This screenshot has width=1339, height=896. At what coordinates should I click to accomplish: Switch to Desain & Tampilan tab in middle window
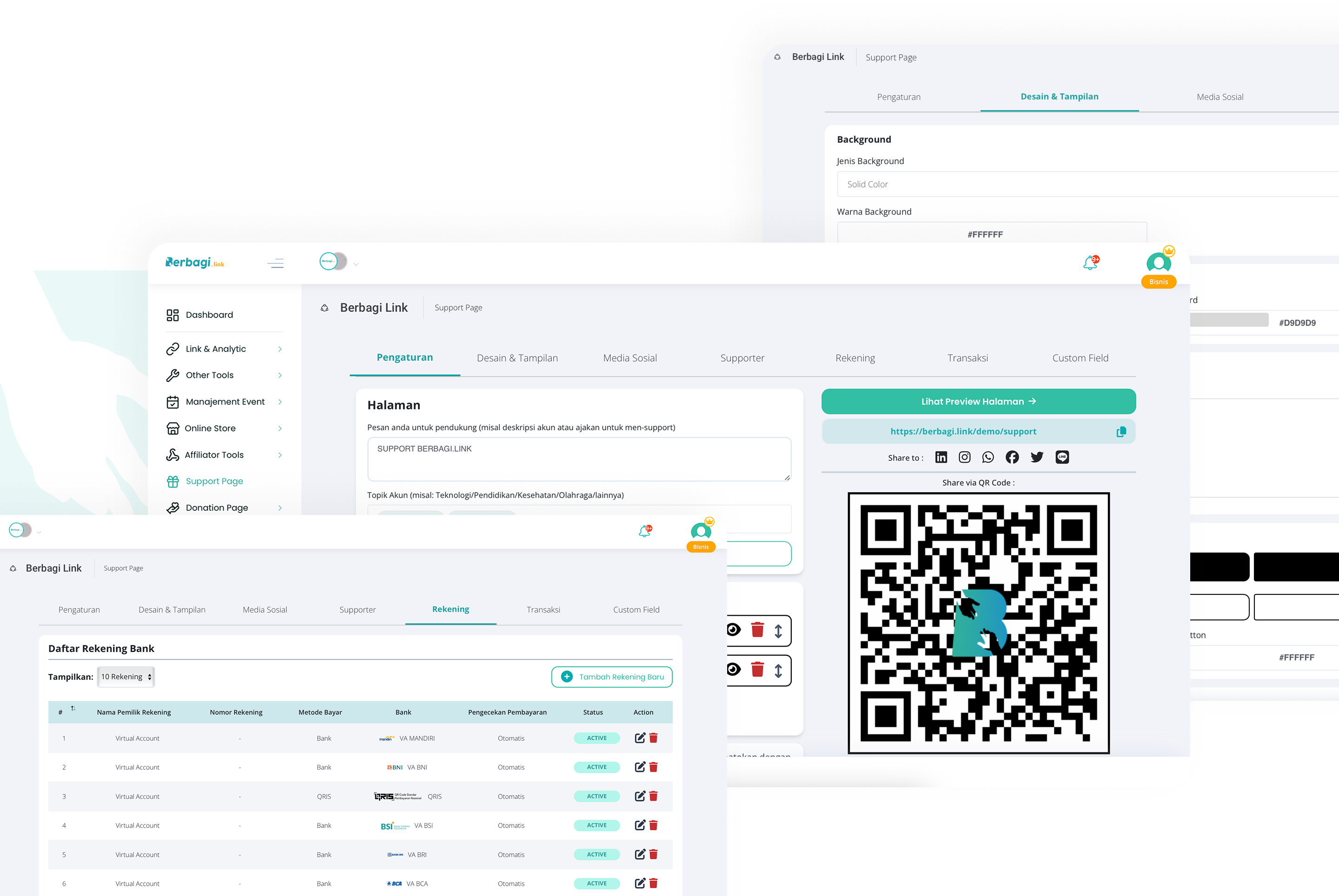pyautogui.click(x=517, y=358)
